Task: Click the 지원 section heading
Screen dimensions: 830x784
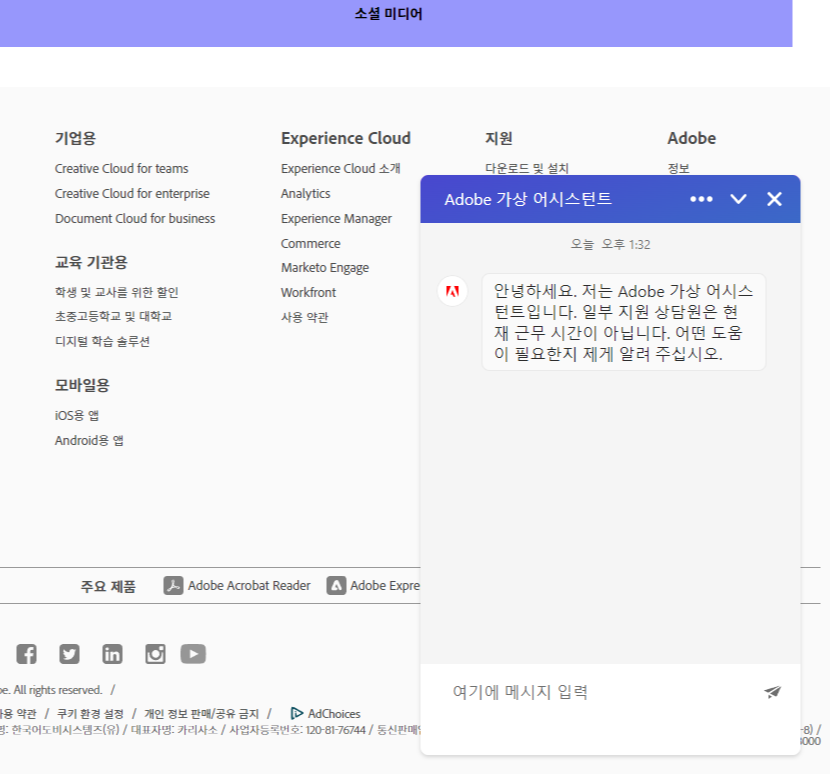Action: 499,138
